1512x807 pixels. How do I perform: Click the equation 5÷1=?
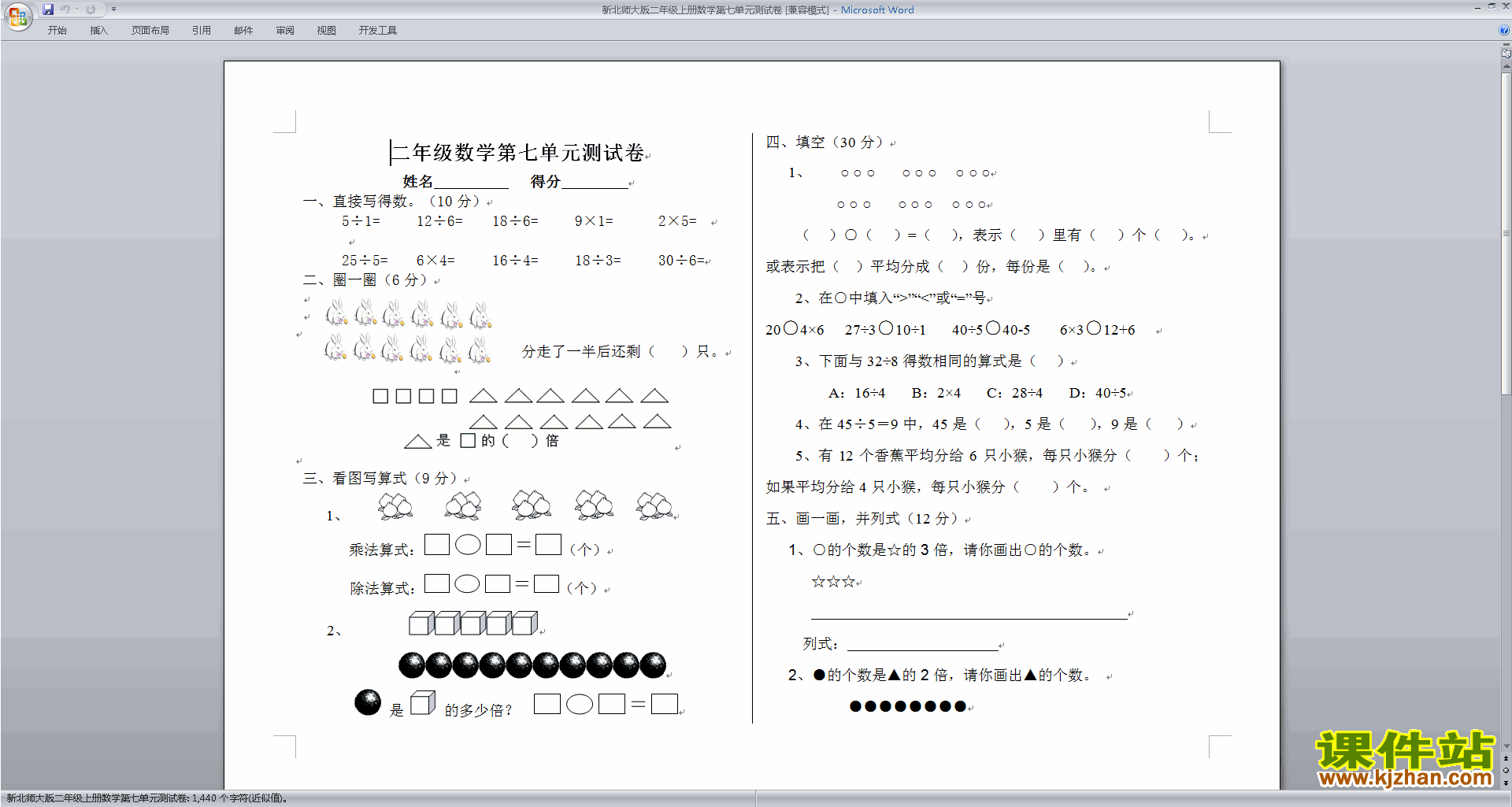[x=361, y=221]
